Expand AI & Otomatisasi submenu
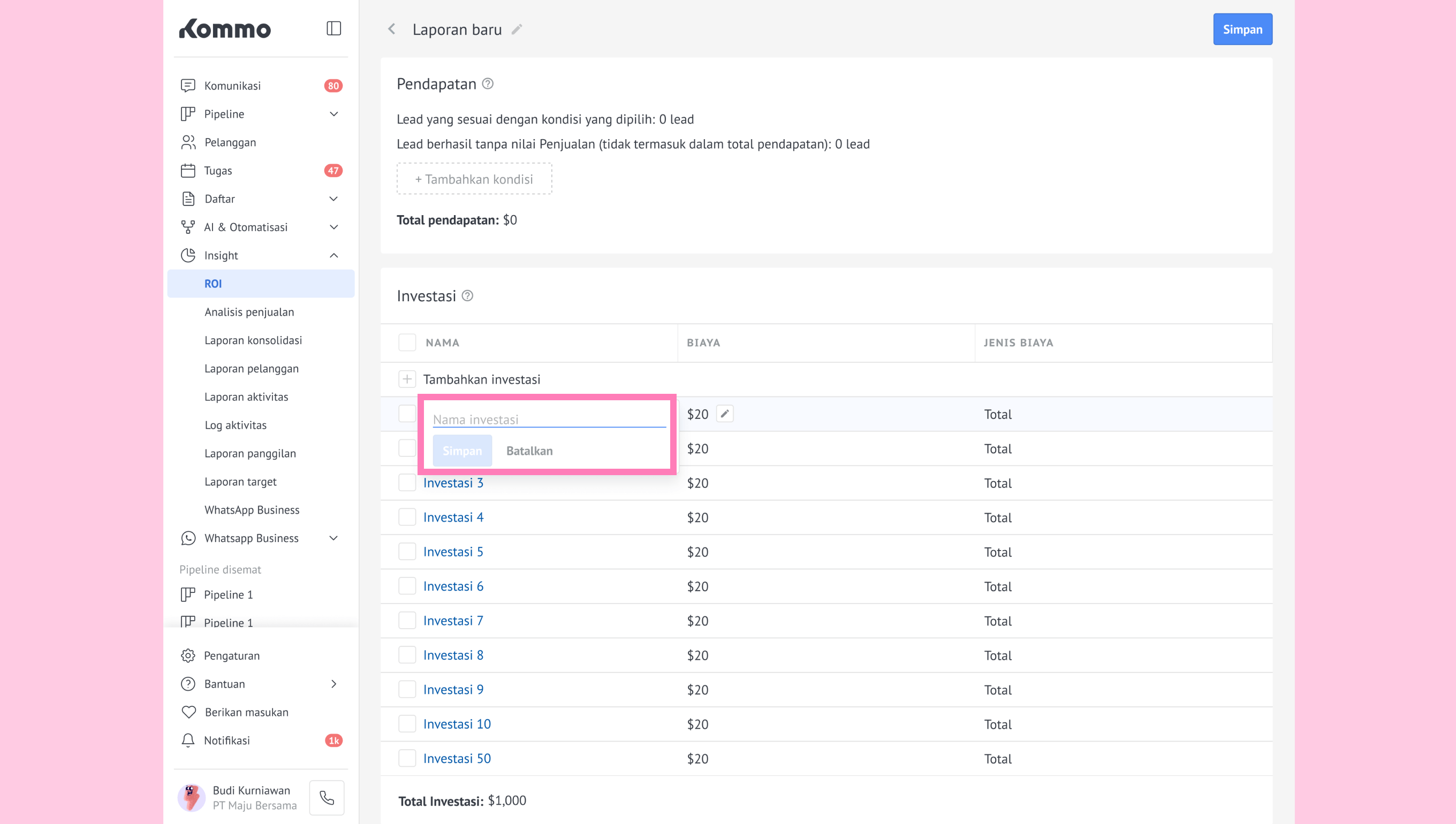The height and width of the screenshot is (824, 1456). (x=333, y=227)
